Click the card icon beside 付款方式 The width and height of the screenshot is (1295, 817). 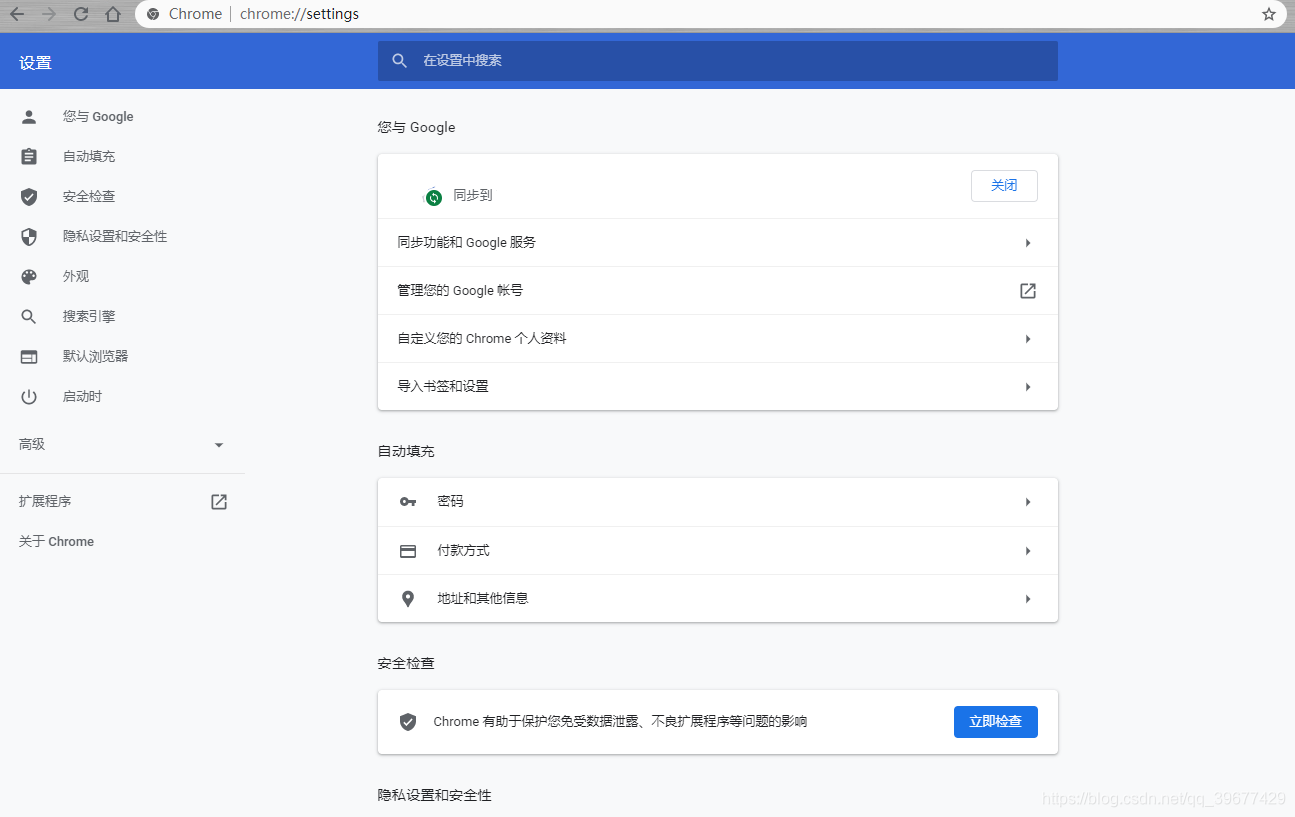click(x=408, y=551)
